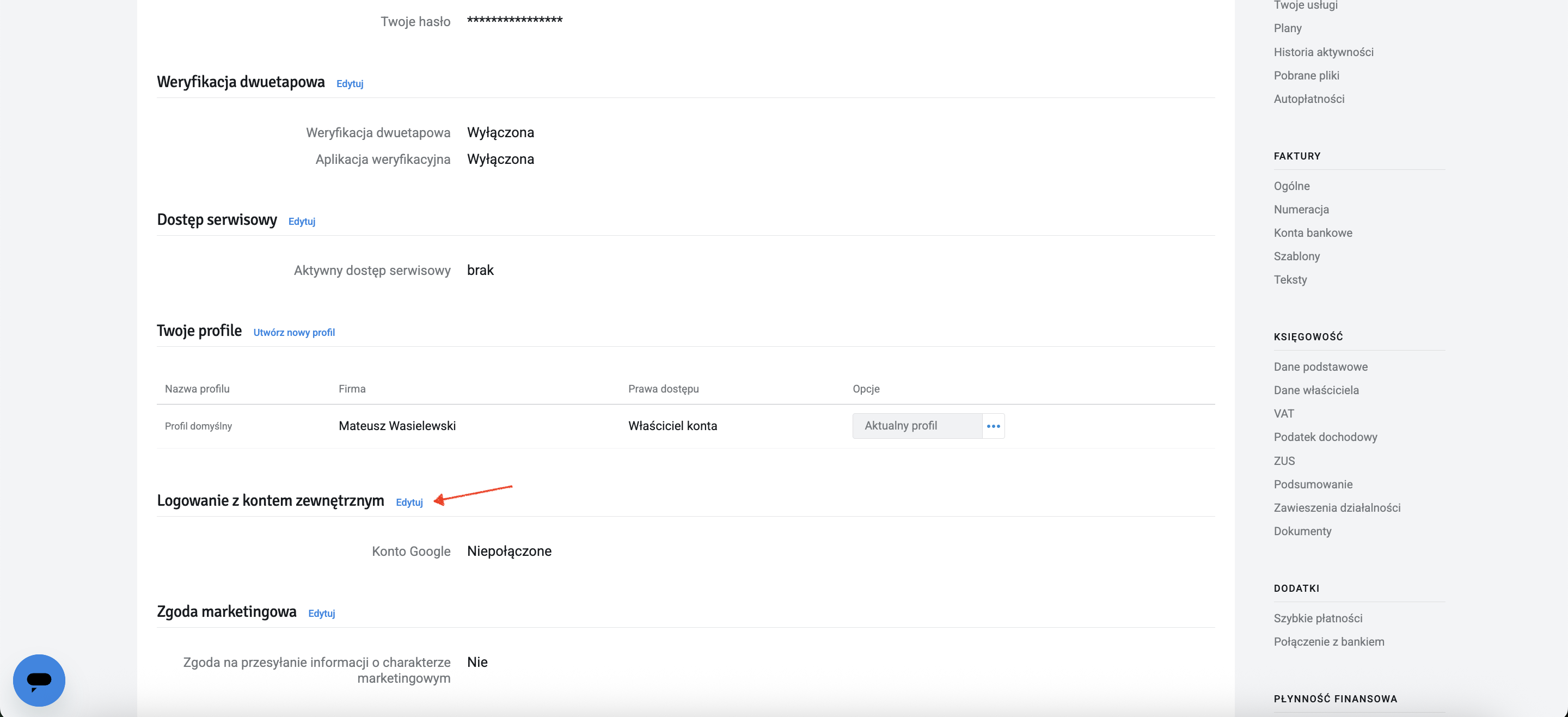Image resolution: width=1568 pixels, height=717 pixels.
Task: Edit Logowanie z kontem zewnętrznym
Action: click(409, 502)
